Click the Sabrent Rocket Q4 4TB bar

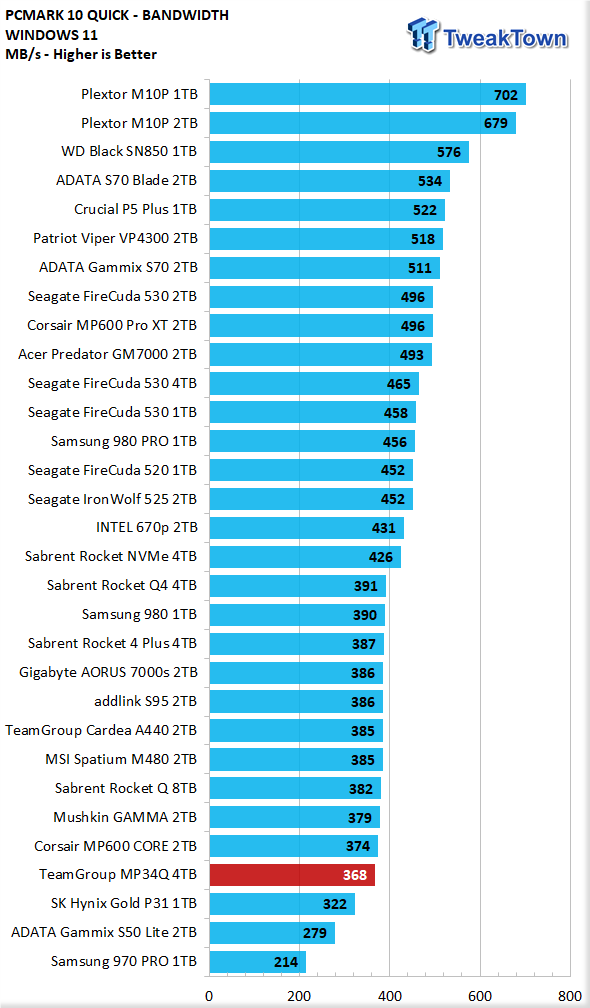pos(298,586)
